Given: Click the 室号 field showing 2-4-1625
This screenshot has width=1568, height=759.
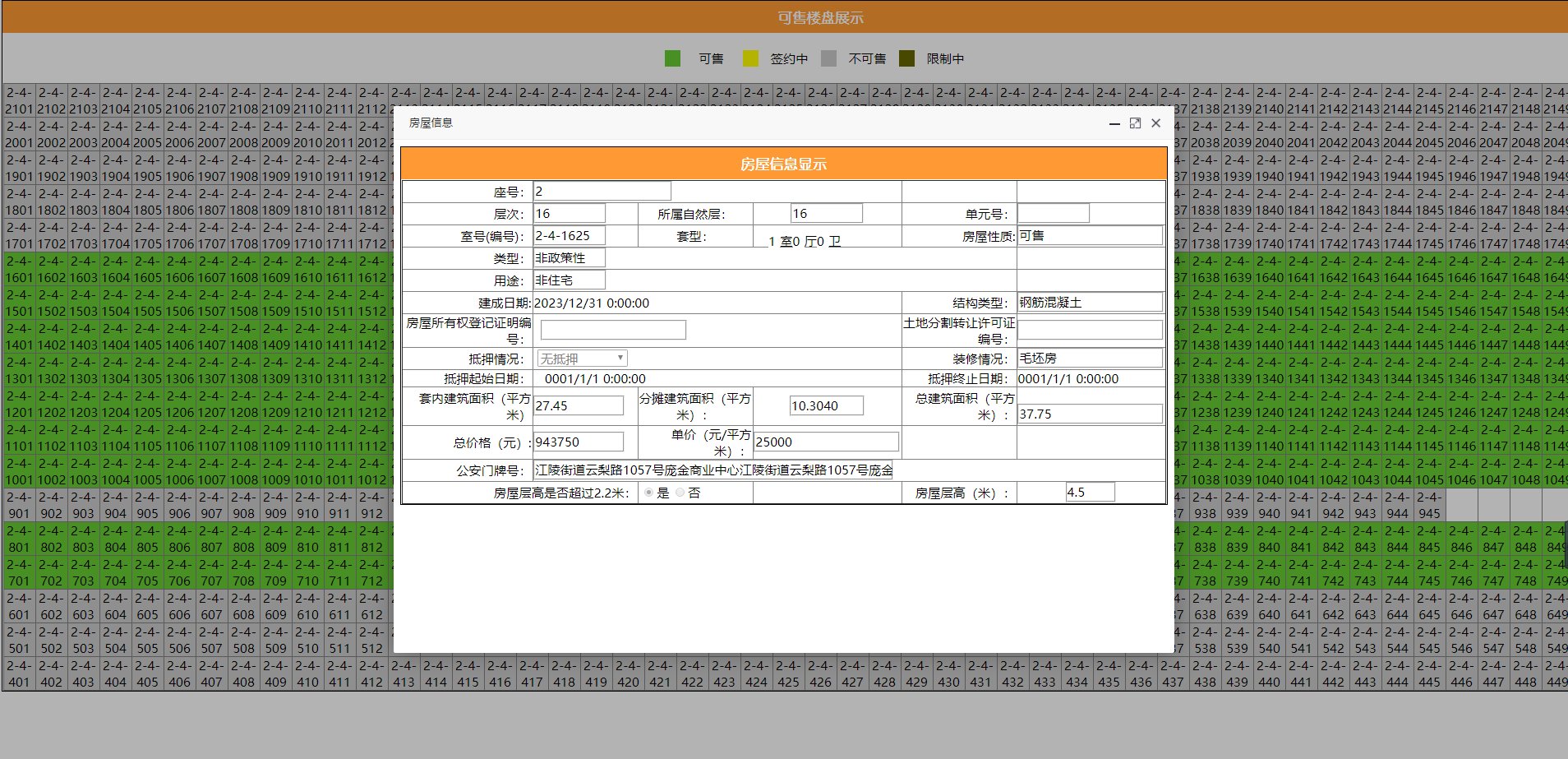Looking at the screenshot, I should coord(570,235).
